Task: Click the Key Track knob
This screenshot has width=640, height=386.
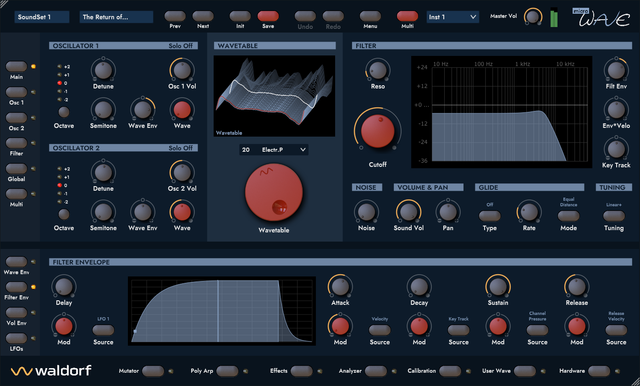Action: pyautogui.click(x=616, y=149)
